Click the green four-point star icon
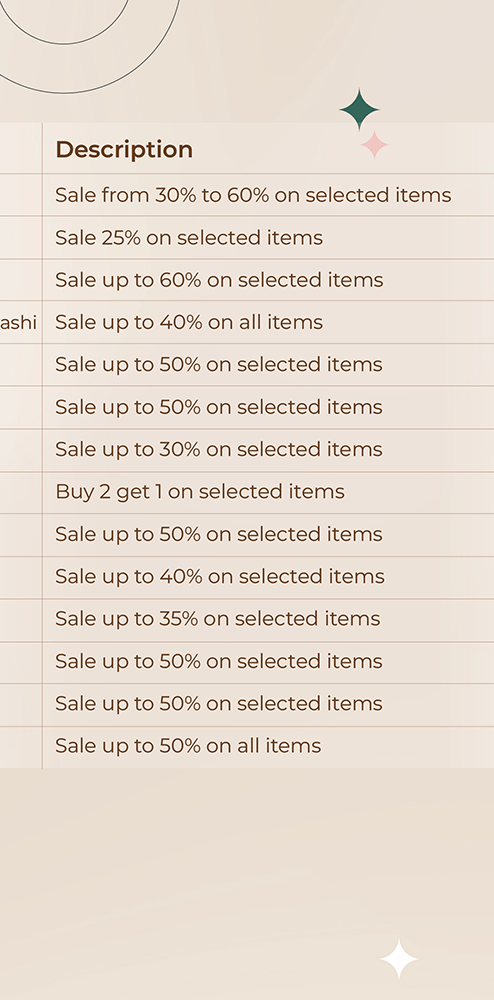The height and width of the screenshot is (1000, 494). pyautogui.click(x=360, y=109)
